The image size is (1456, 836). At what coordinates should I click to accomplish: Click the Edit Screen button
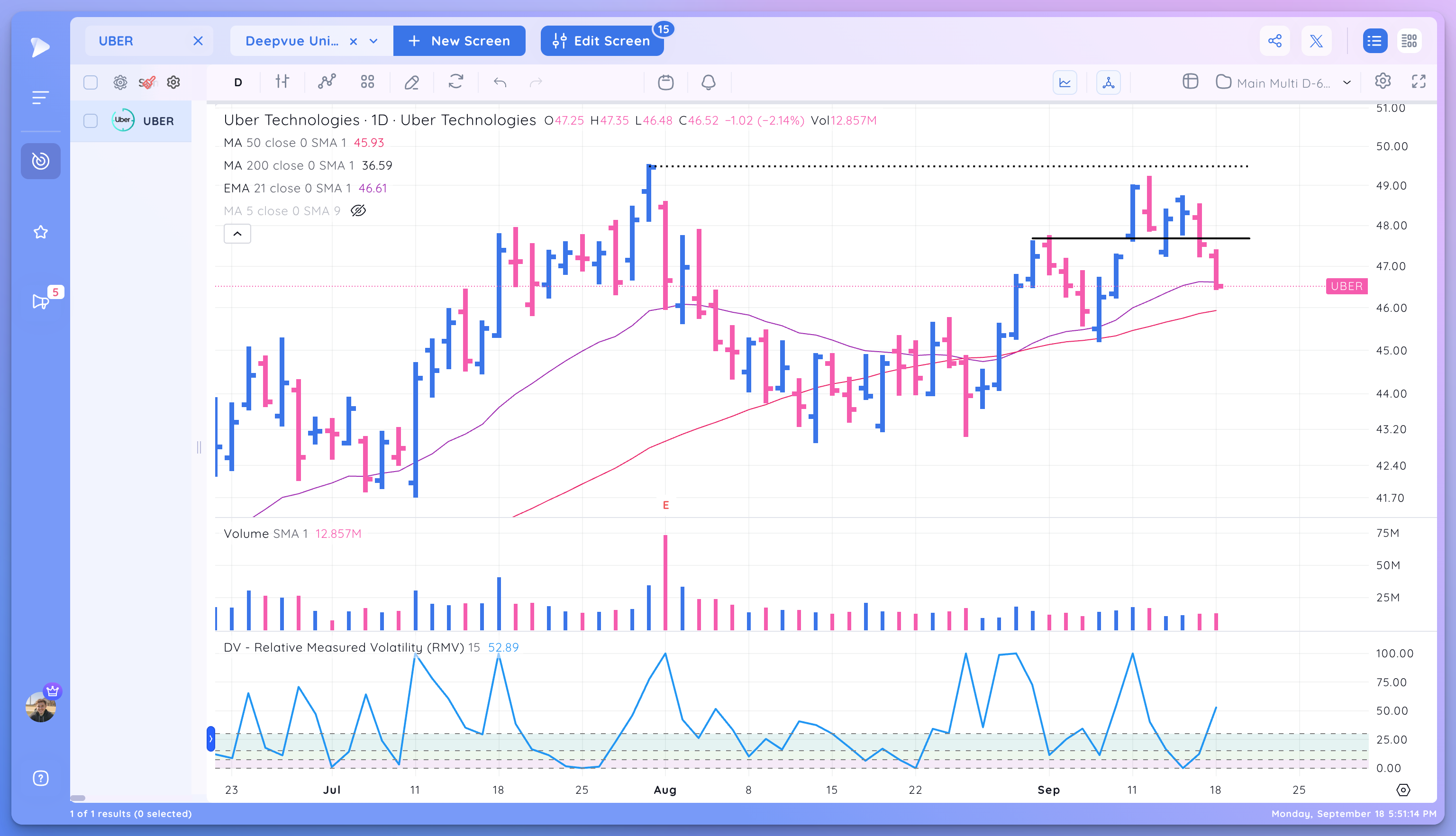[x=602, y=41]
